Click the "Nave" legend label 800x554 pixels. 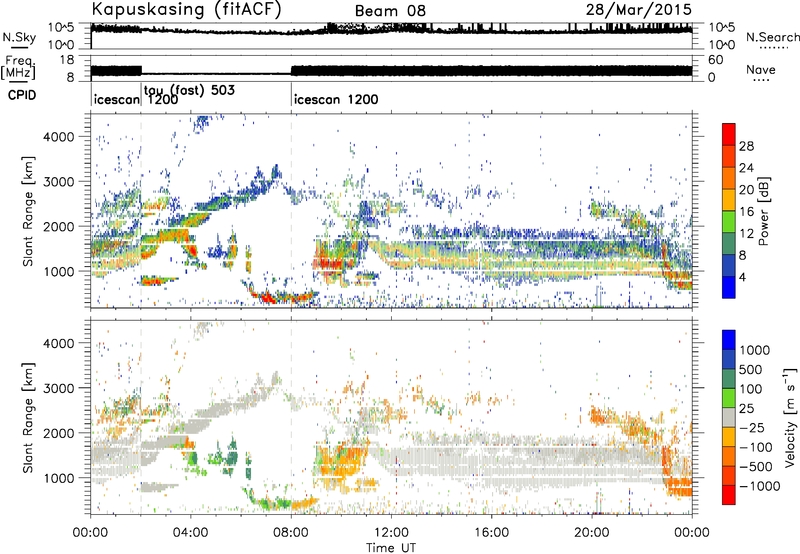tap(761, 70)
